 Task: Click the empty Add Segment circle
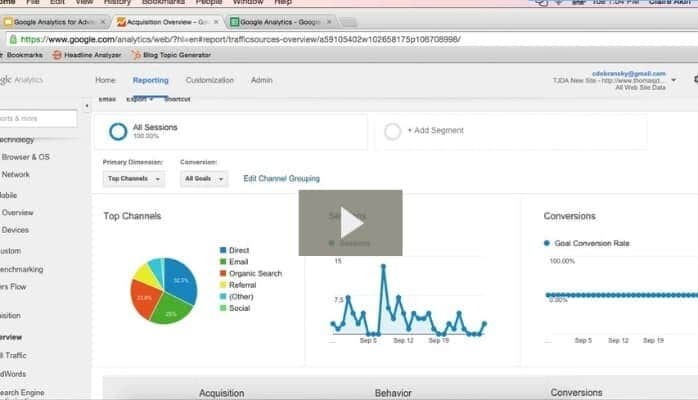pyautogui.click(x=393, y=131)
